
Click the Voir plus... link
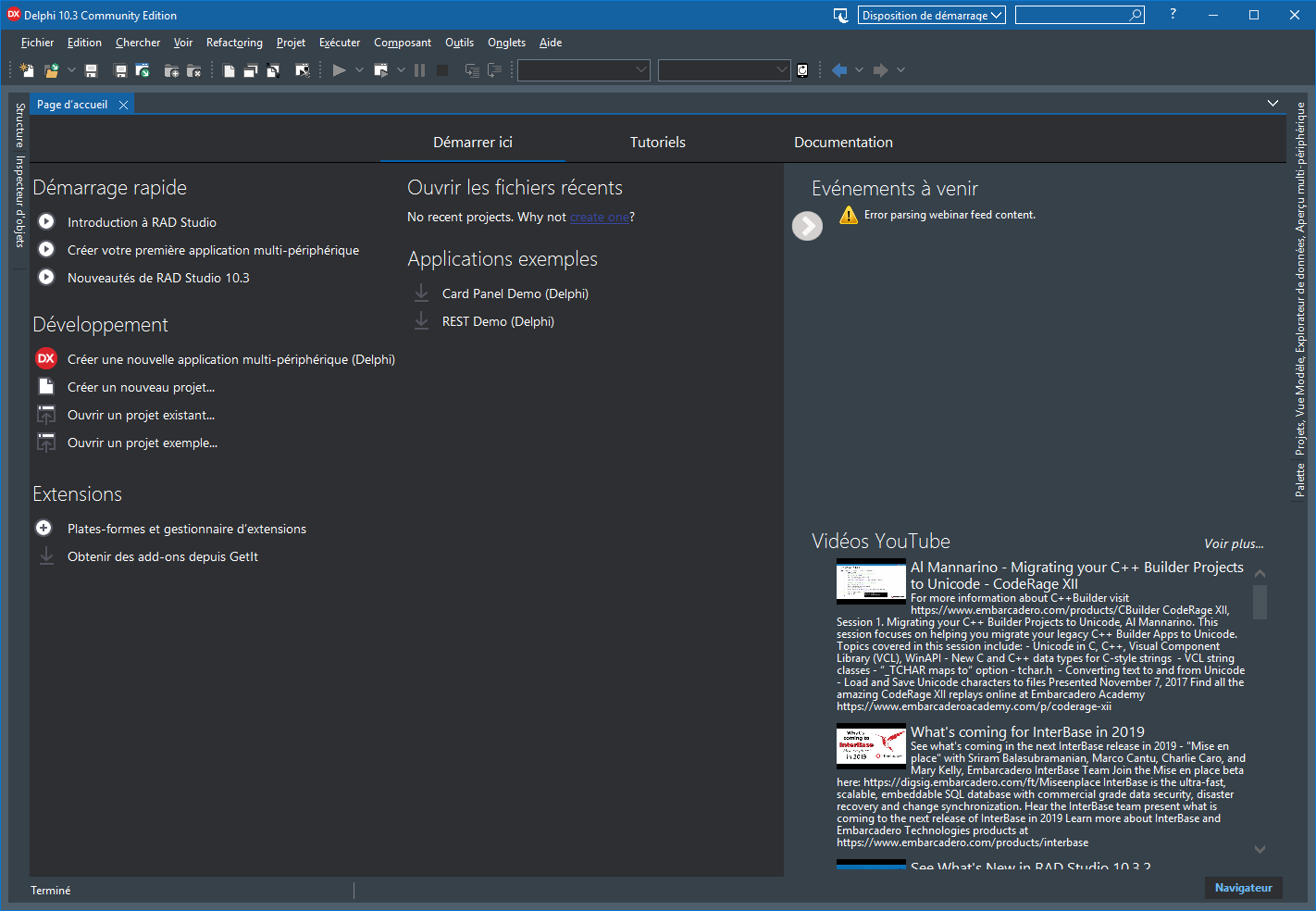tap(1233, 544)
